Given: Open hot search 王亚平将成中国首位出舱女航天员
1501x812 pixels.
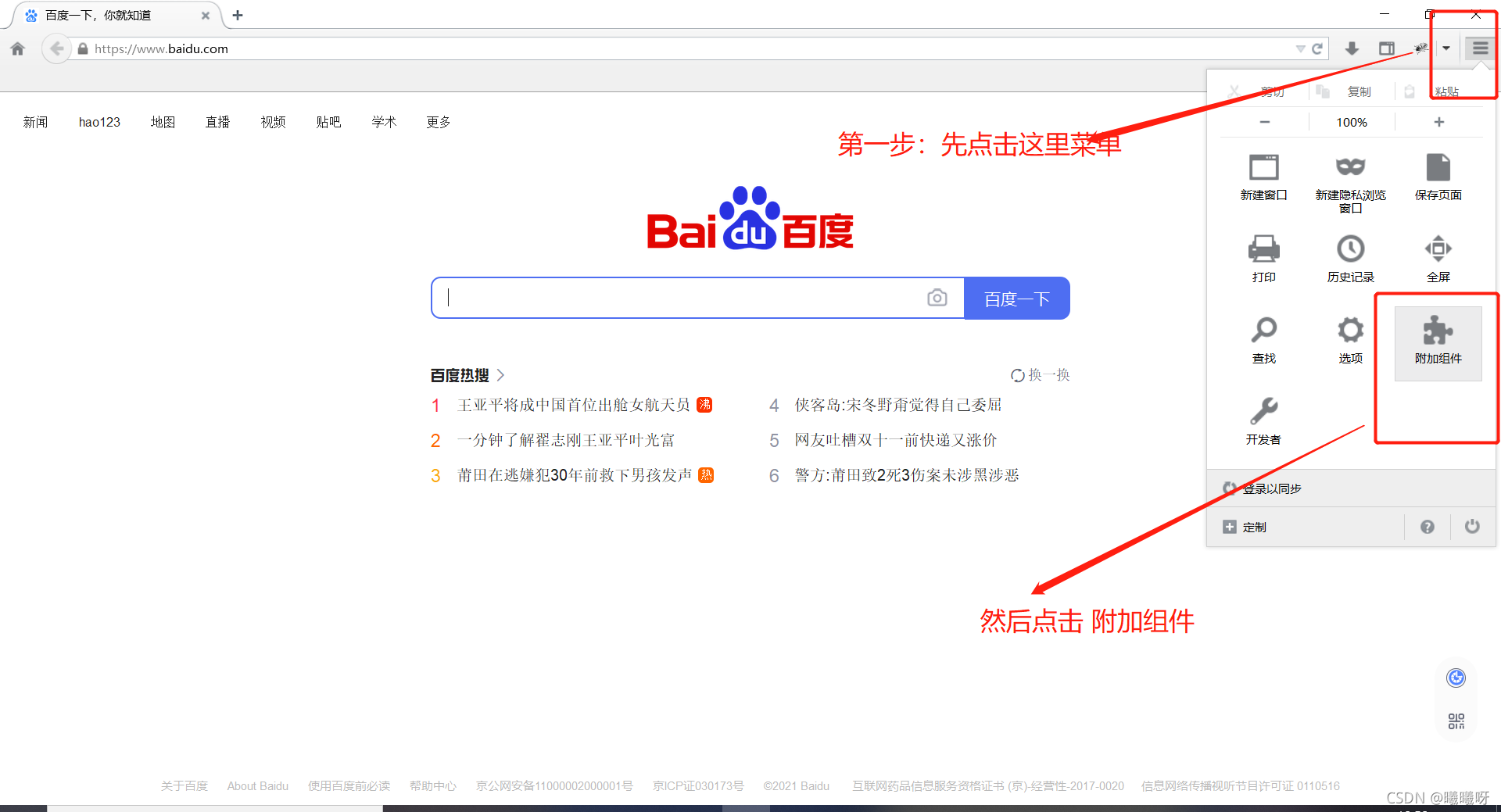Looking at the screenshot, I should pyautogui.click(x=574, y=405).
